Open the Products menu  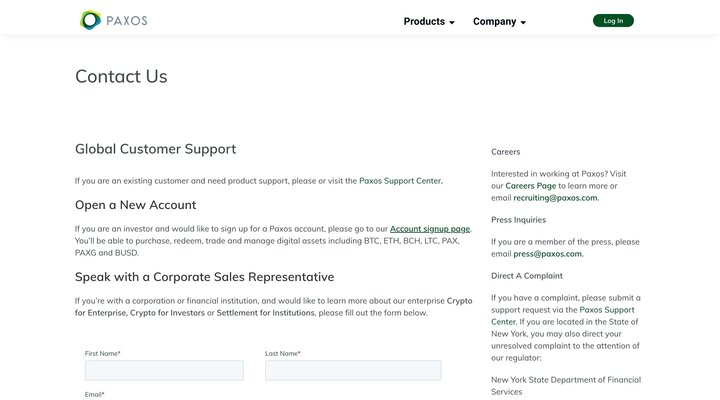pos(424,21)
